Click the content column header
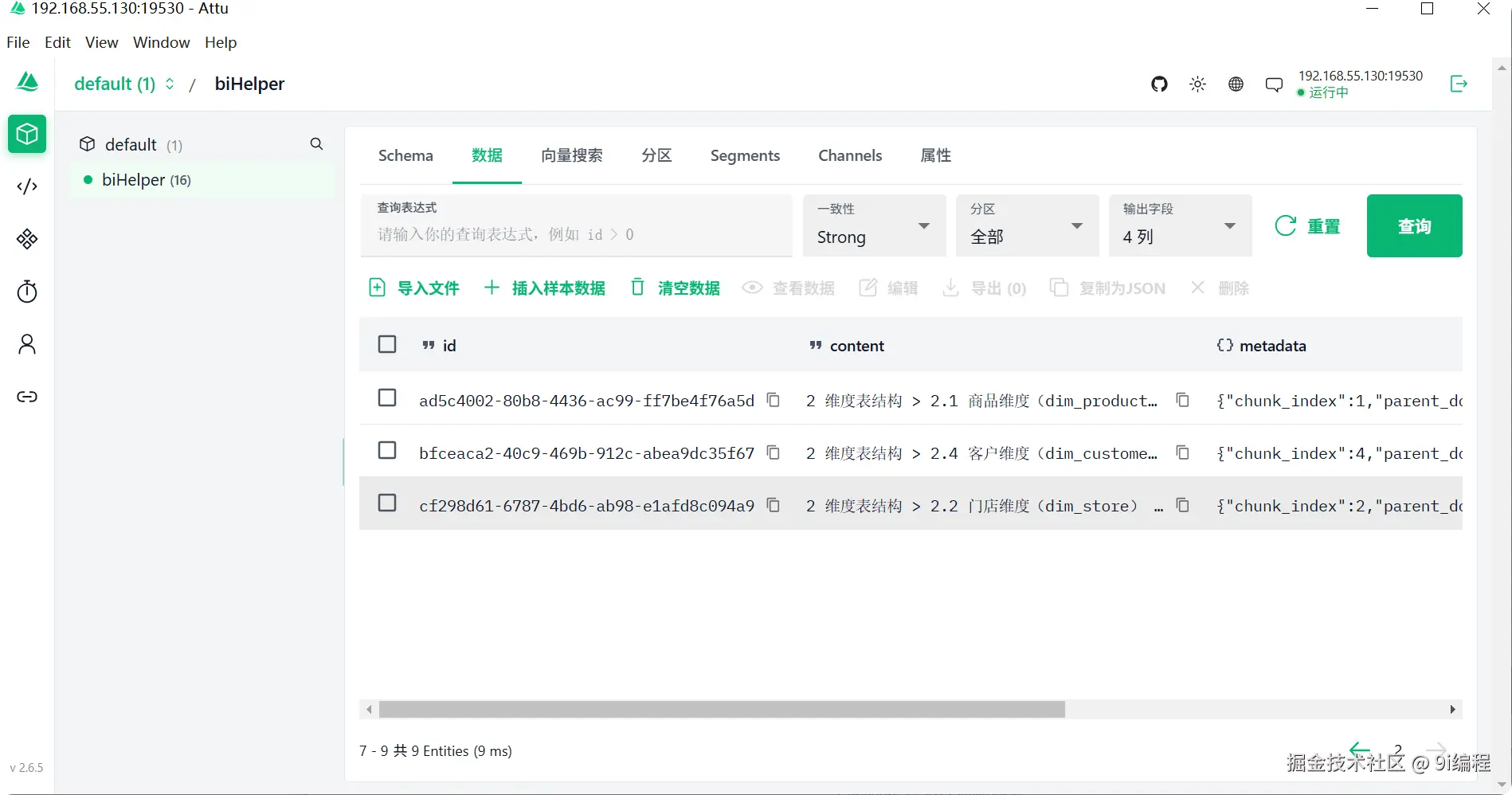 (846, 345)
